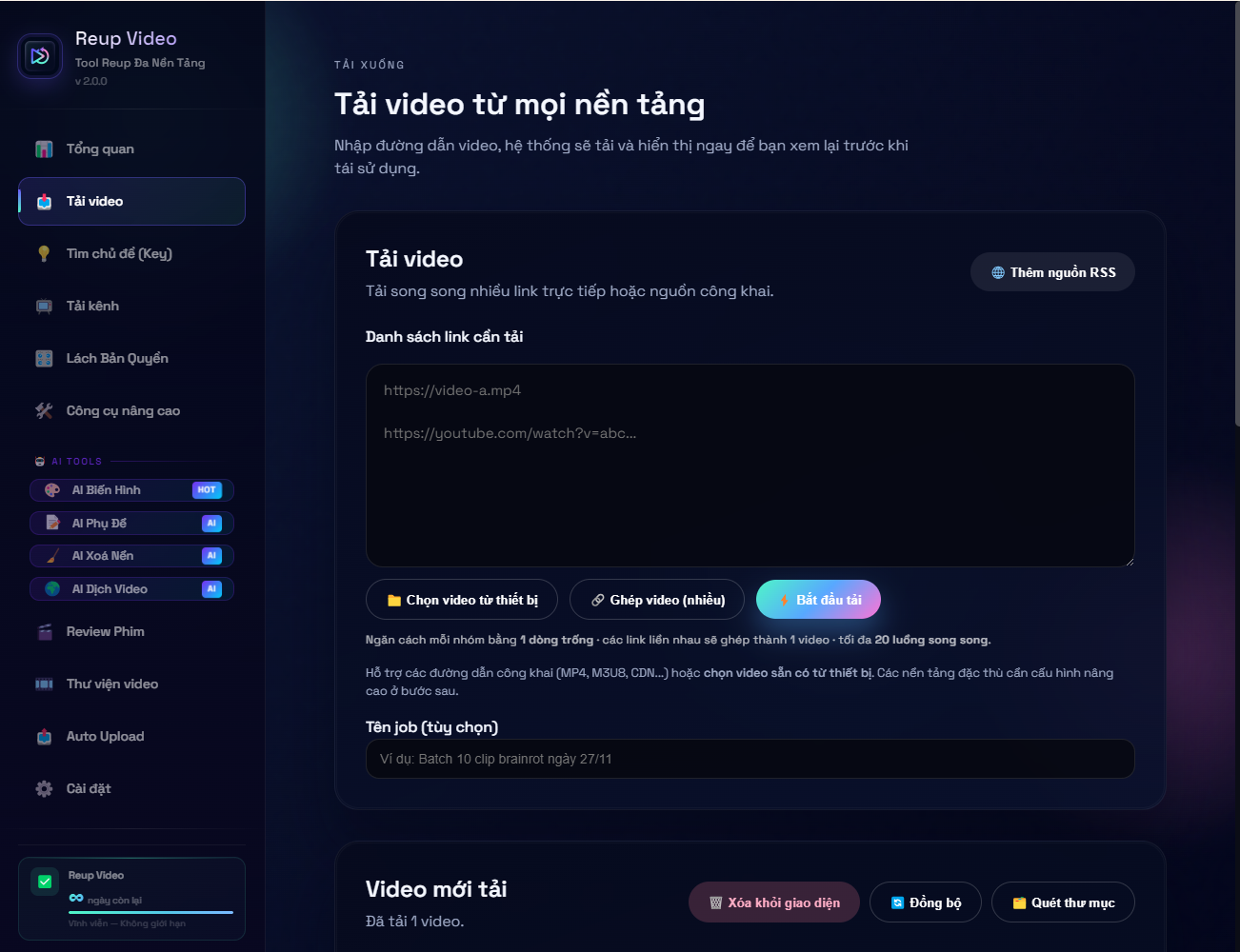
Task: Click the Đồng bộ sync button
Action: (x=926, y=902)
